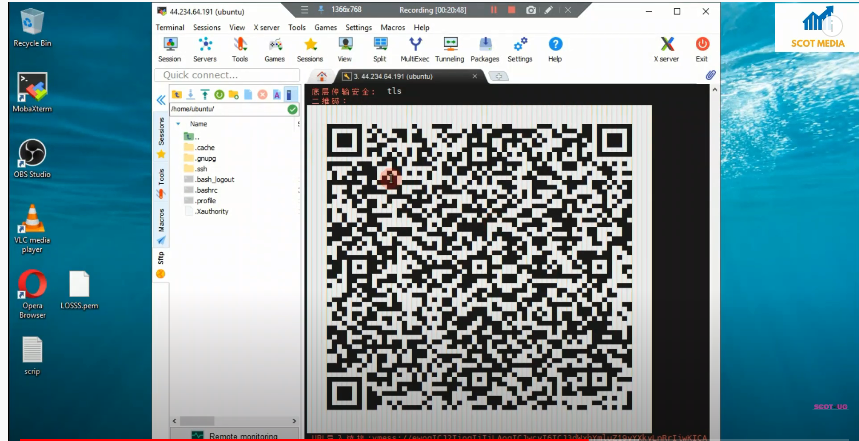859x441 pixels.
Task: Take a screenshot with recorder camera icon
Action: click(x=531, y=10)
